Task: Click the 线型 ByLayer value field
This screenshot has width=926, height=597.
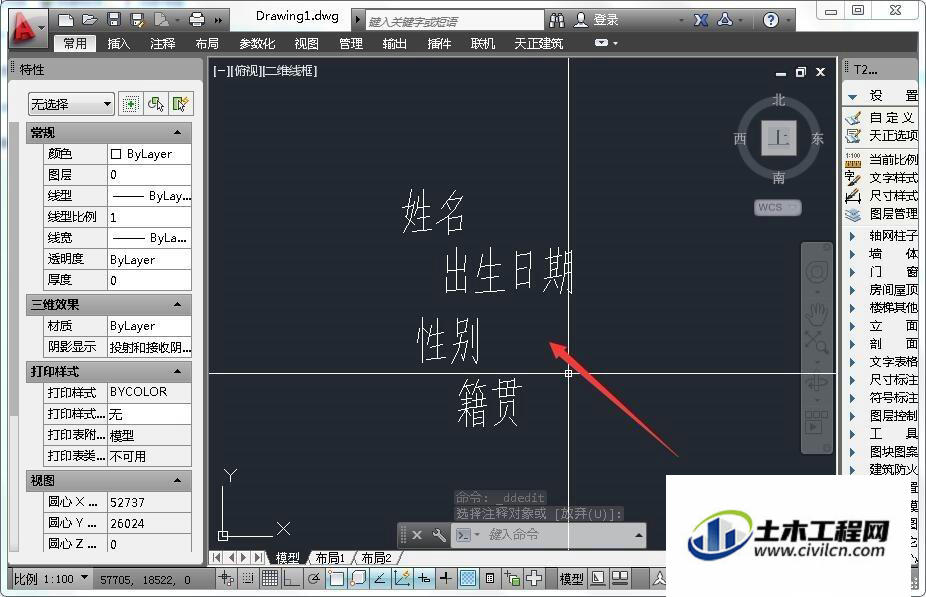Action: (x=149, y=196)
